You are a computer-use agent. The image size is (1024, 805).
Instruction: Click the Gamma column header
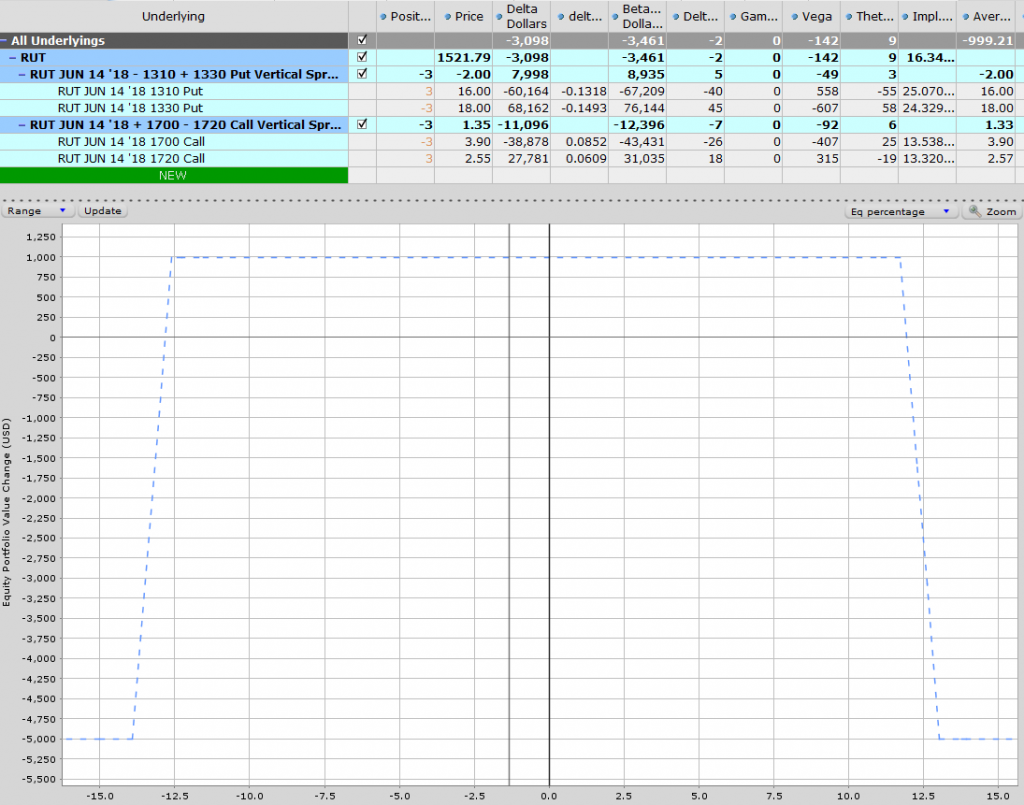(758, 16)
